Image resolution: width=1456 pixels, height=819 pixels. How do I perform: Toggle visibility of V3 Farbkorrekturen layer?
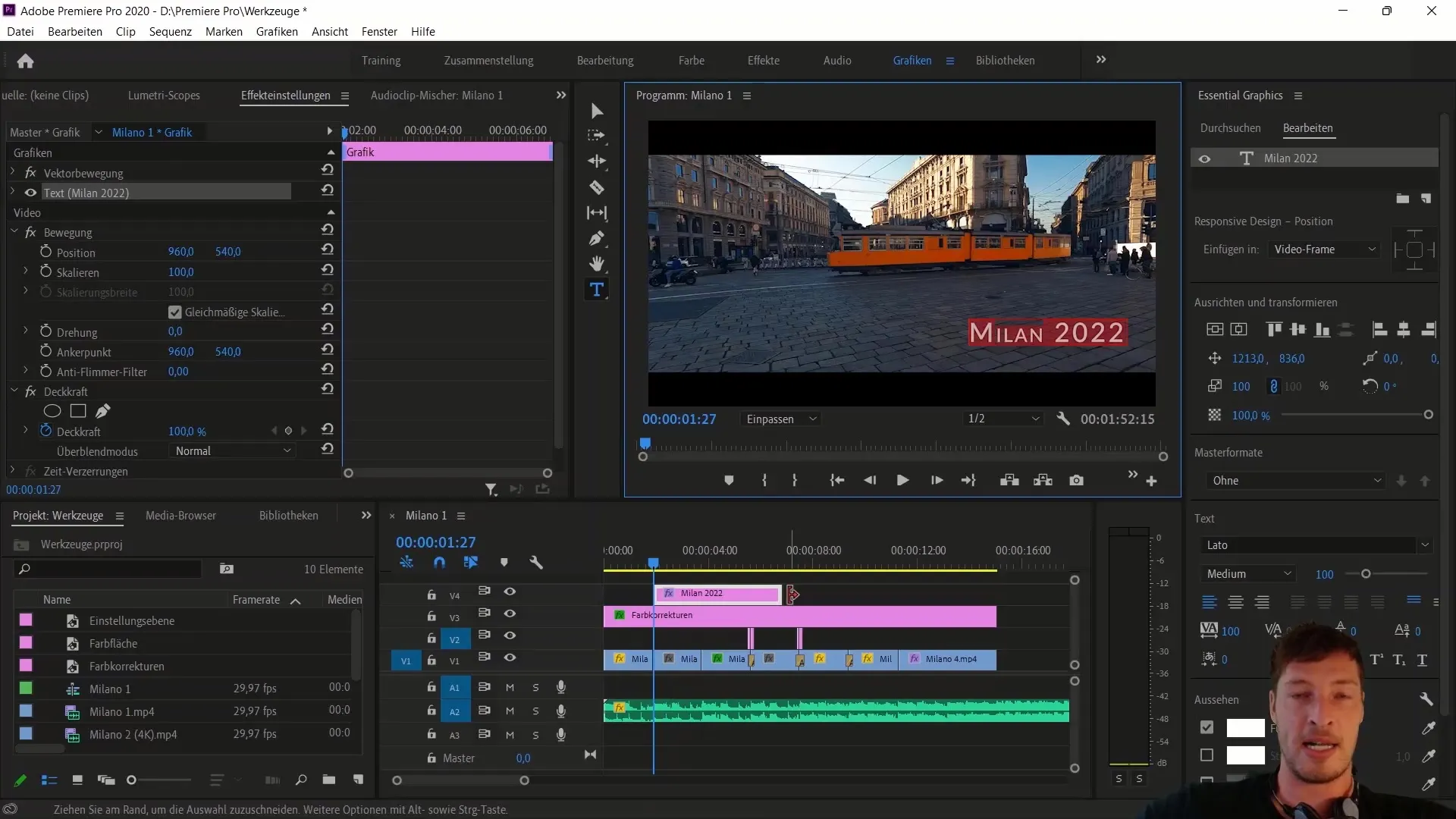point(510,614)
